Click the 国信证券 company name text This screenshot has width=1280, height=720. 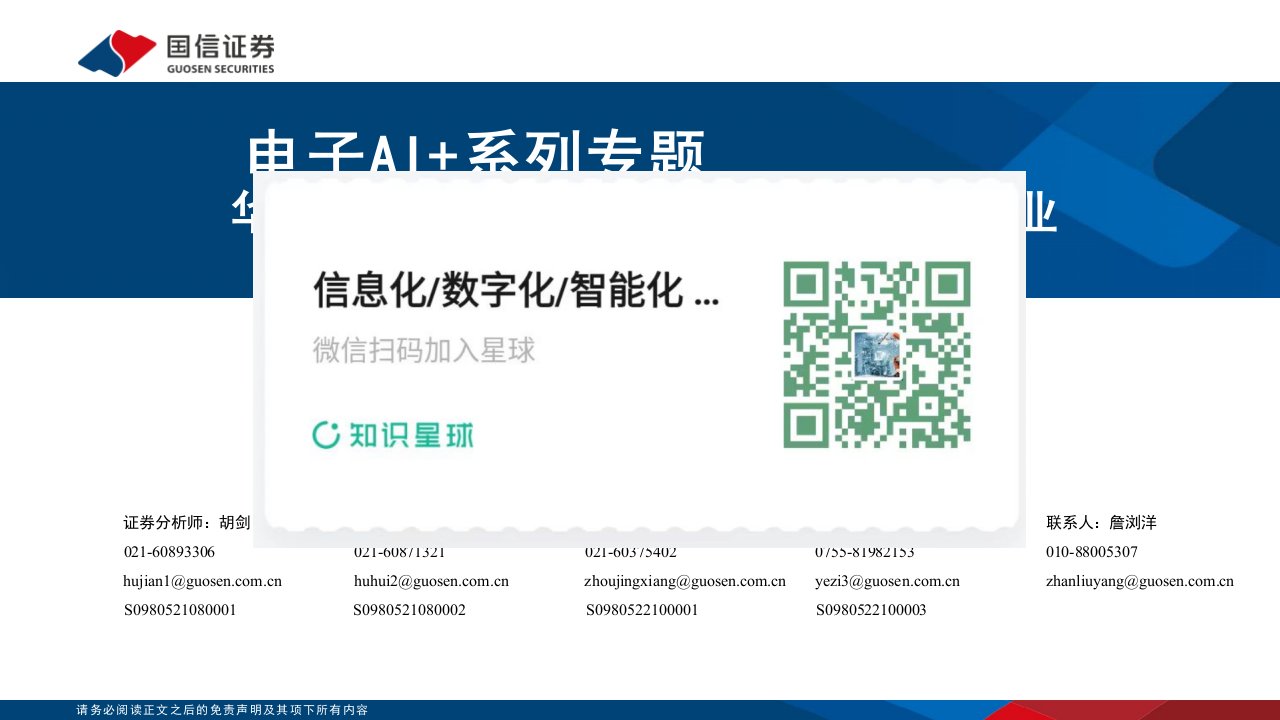pyautogui.click(x=220, y=47)
